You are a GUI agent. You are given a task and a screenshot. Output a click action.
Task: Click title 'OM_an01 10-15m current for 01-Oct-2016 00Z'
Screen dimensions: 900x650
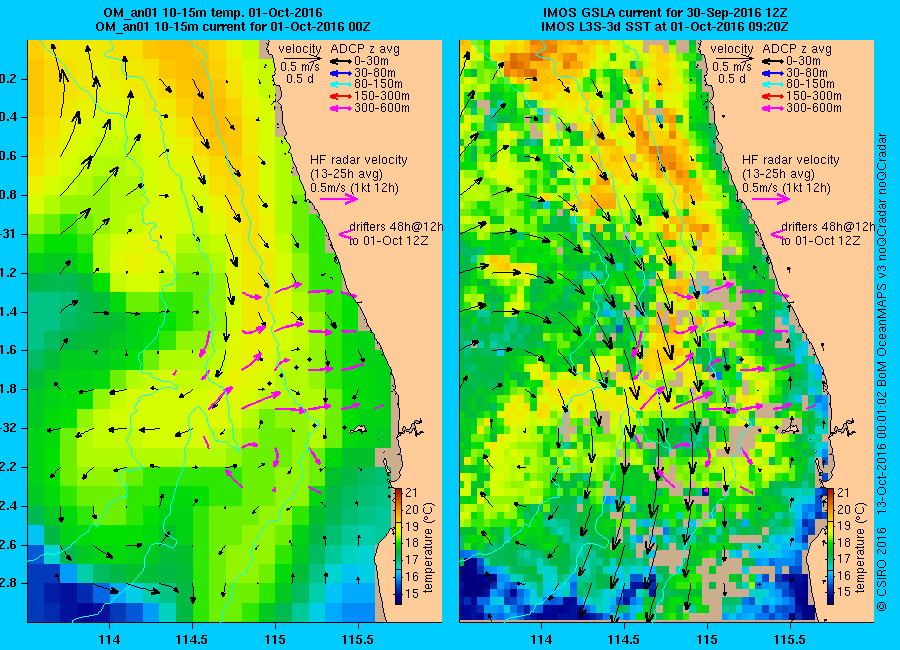tap(233, 27)
